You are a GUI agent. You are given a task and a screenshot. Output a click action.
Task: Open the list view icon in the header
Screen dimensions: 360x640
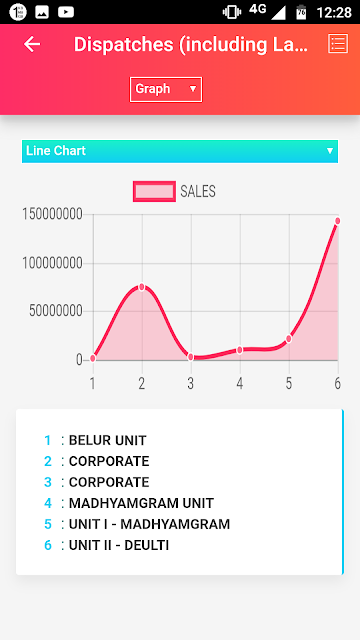tap(338, 44)
